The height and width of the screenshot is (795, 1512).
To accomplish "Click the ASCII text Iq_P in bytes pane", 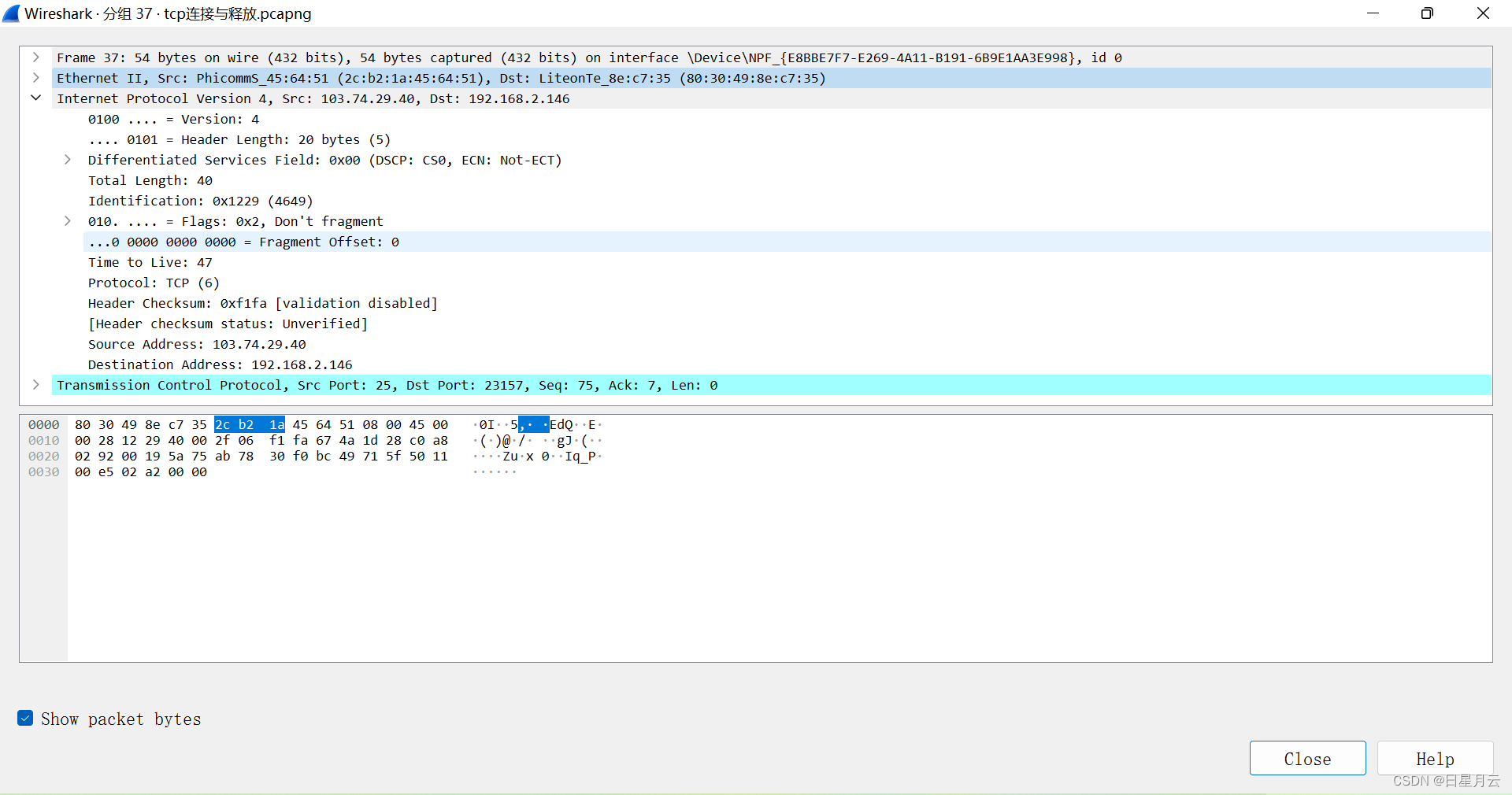I will coord(580,456).
